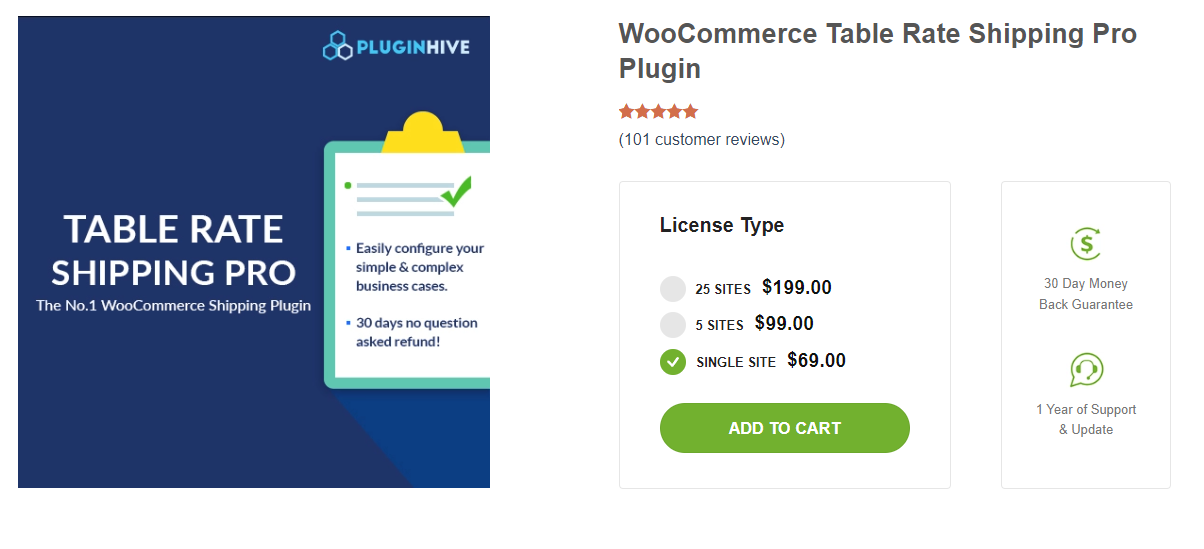Click the License Type heading

(722, 225)
